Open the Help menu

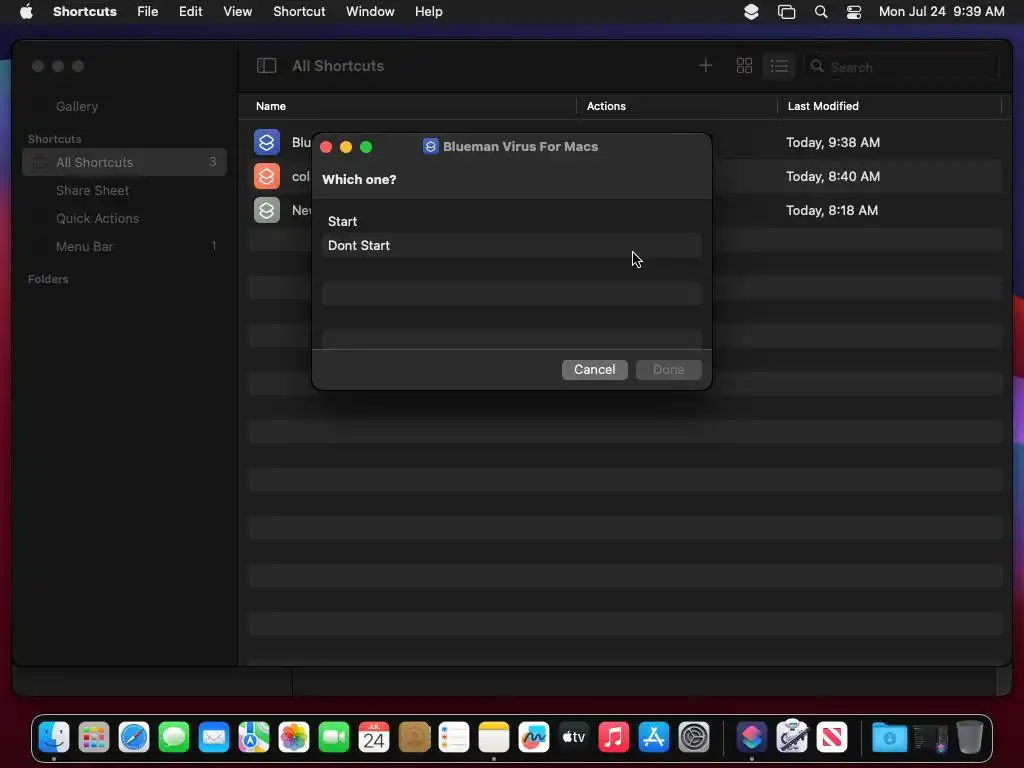(428, 12)
